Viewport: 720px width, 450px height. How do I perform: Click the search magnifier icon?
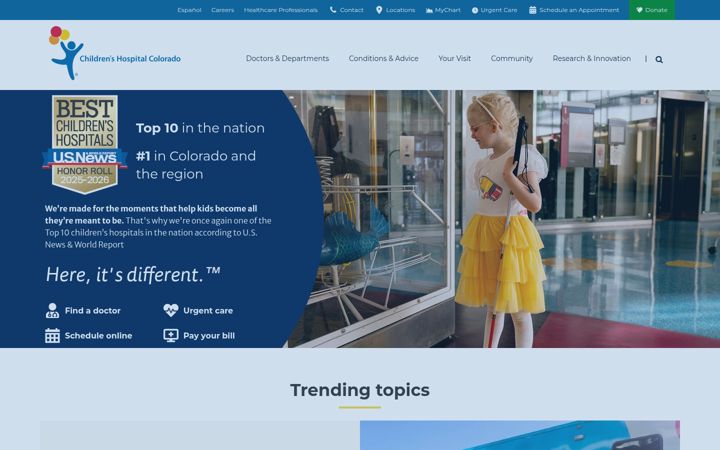point(659,59)
